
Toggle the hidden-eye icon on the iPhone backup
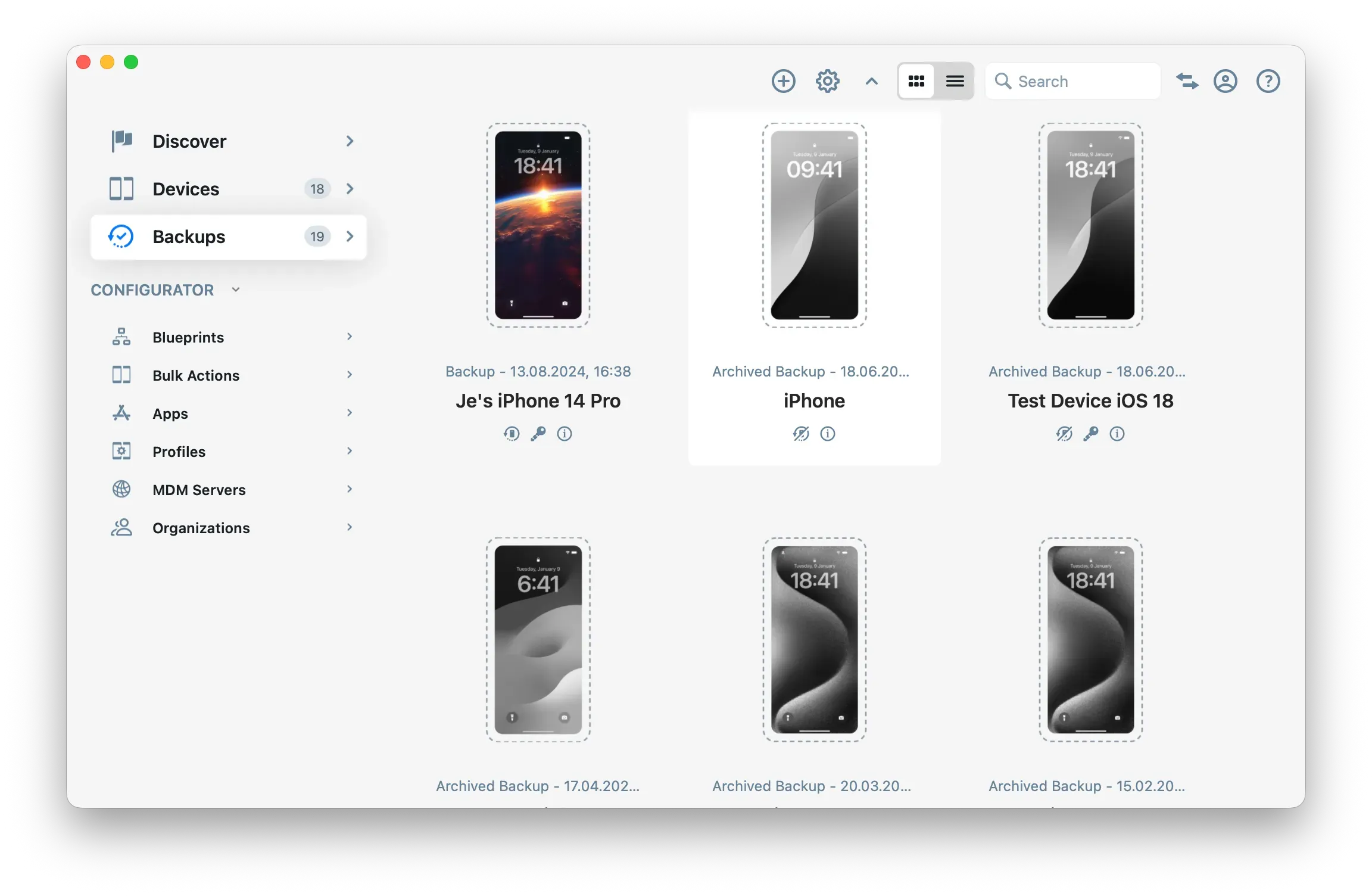point(802,434)
